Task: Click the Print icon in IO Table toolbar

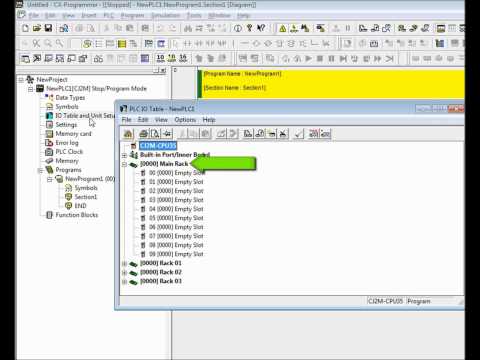Action: pyautogui.click(x=144, y=134)
